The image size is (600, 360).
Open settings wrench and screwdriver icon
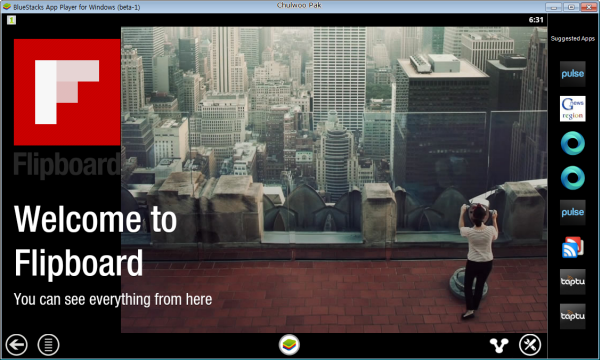point(530,345)
